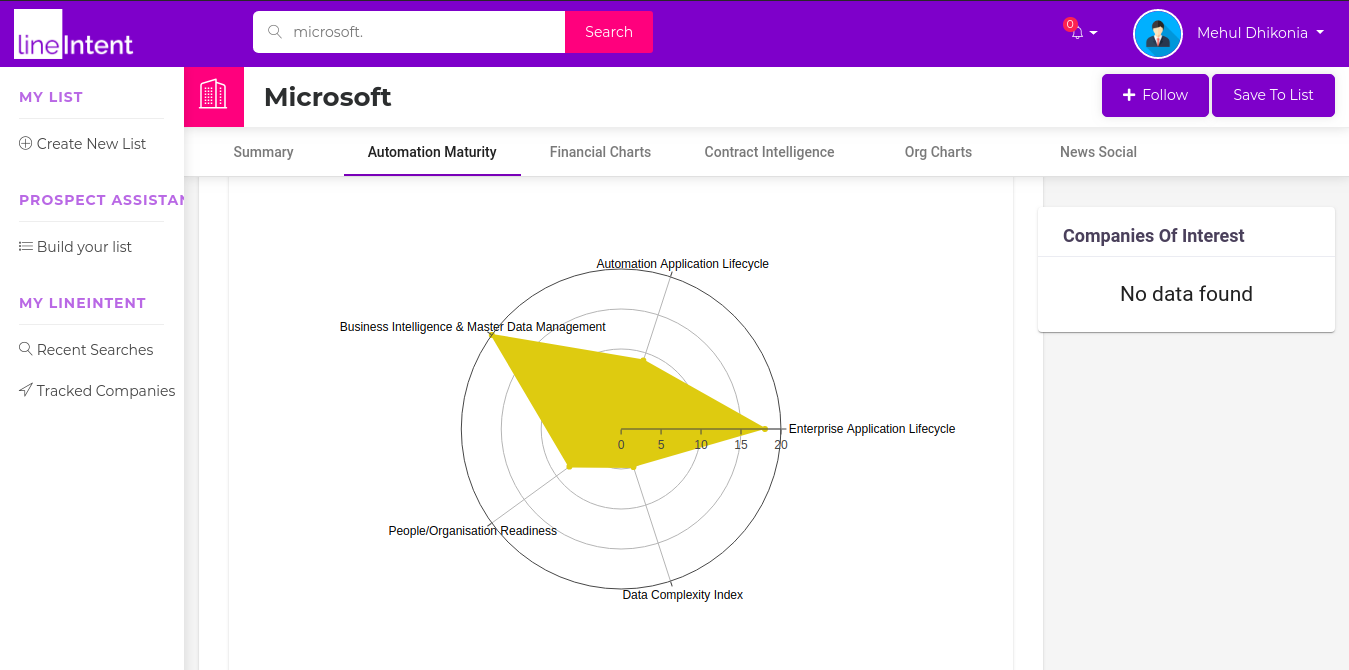Screen dimensions: 1349x670
Task: Select the Automation Maturity tab
Action: coord(432,152)
